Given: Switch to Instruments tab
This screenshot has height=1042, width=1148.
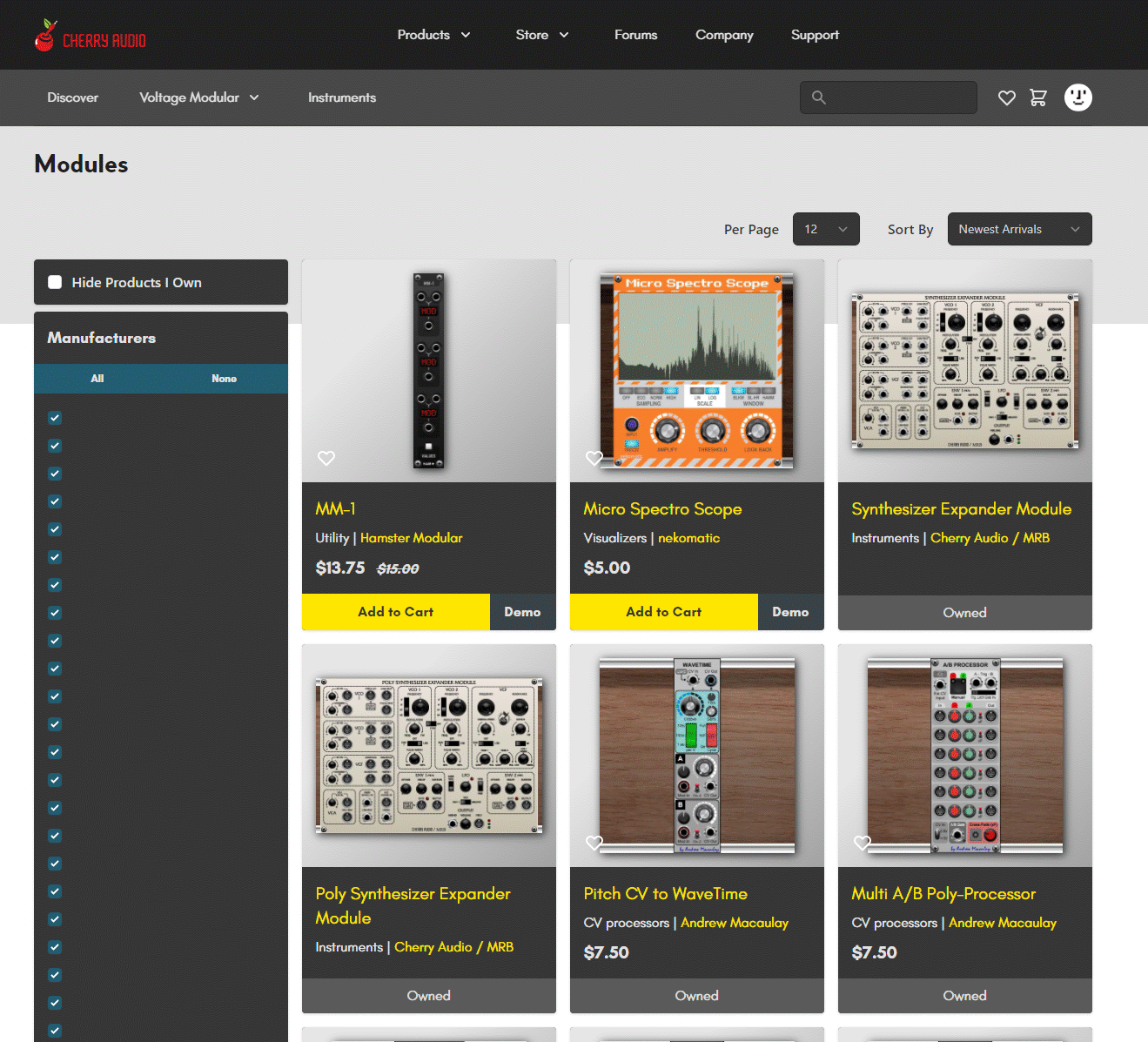Looking at the screenshot, I should pos(342,97).
